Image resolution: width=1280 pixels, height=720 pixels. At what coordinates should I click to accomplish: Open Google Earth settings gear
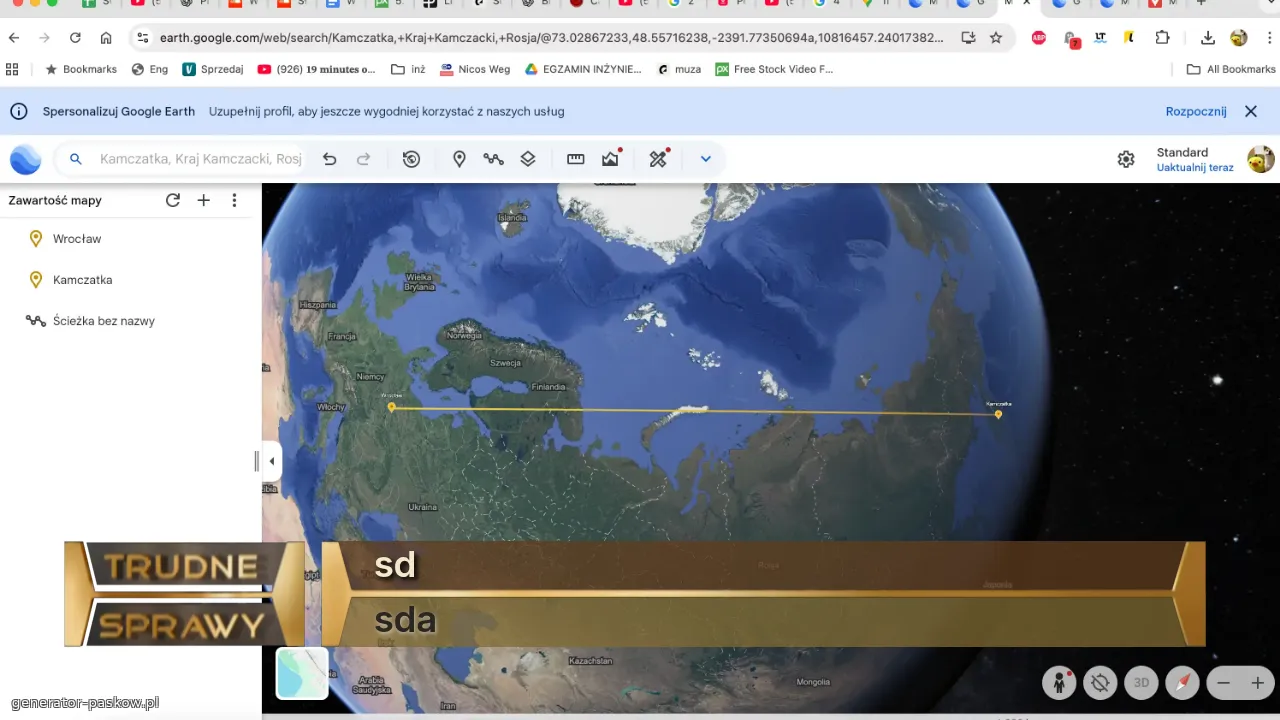point(1126,159)
